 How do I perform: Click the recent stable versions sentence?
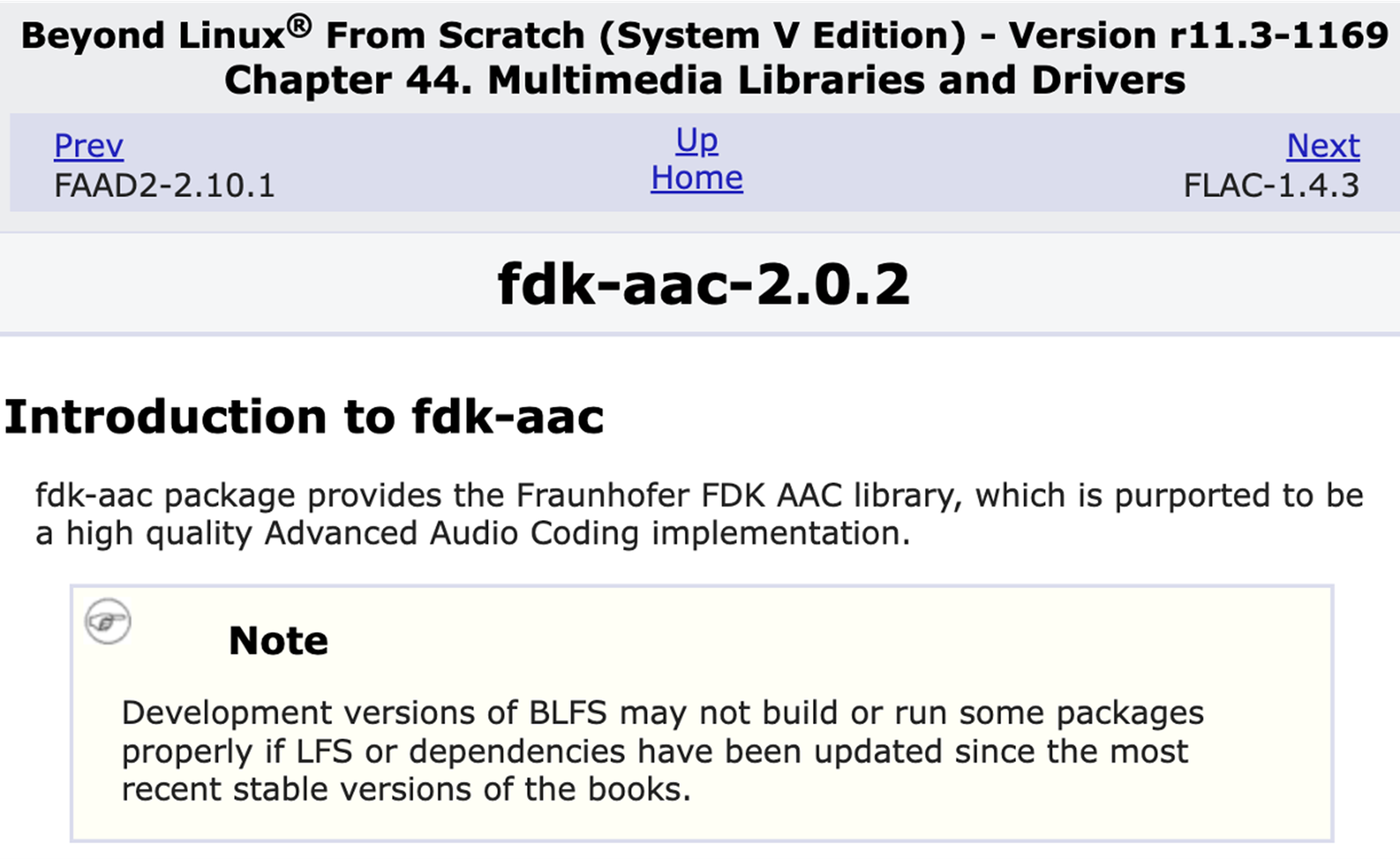[406, 789]
